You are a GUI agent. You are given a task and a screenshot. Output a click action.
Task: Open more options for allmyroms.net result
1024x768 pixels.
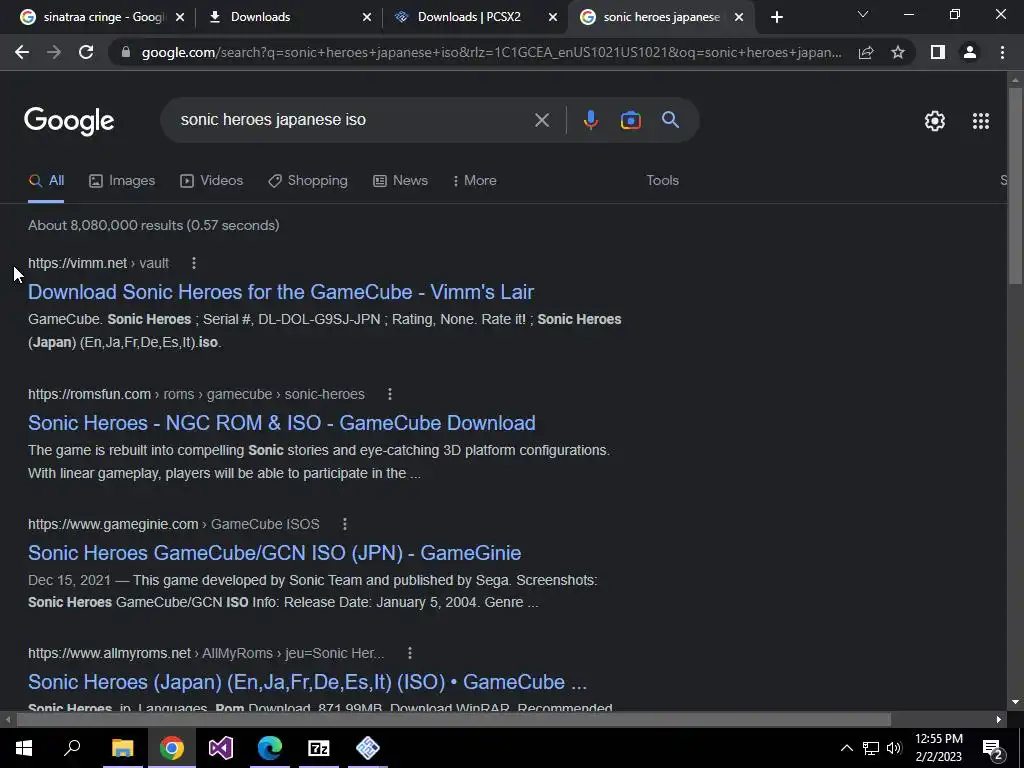409,653
